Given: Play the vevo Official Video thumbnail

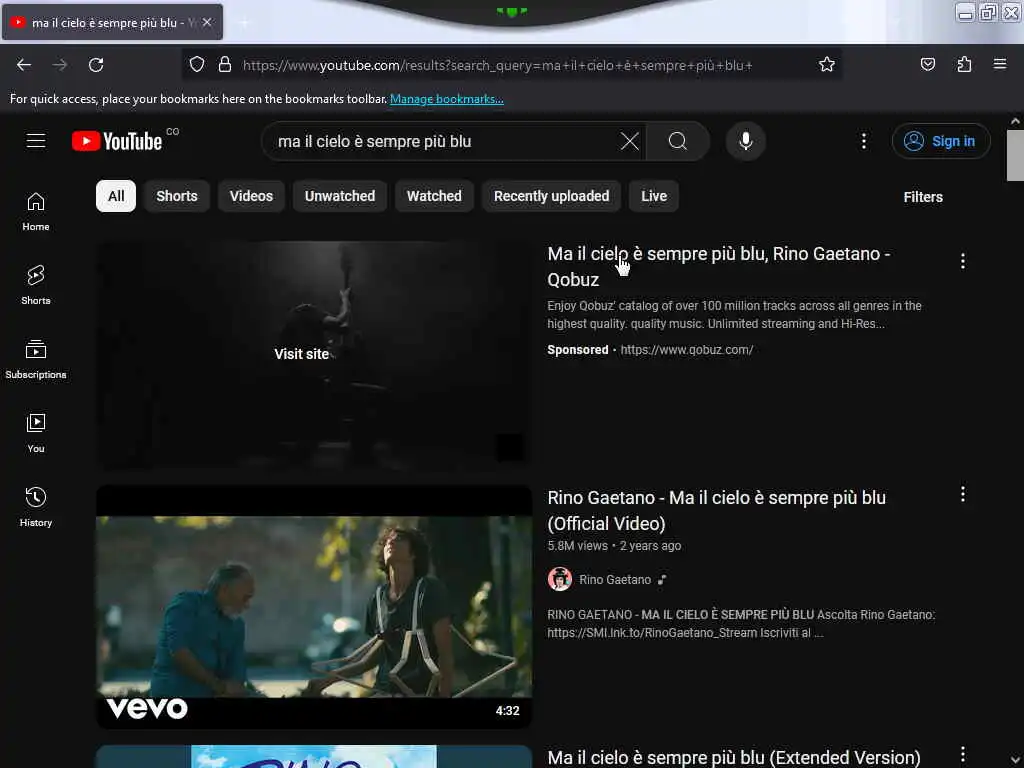Looking at the screenshot, I should pos(314,607).
